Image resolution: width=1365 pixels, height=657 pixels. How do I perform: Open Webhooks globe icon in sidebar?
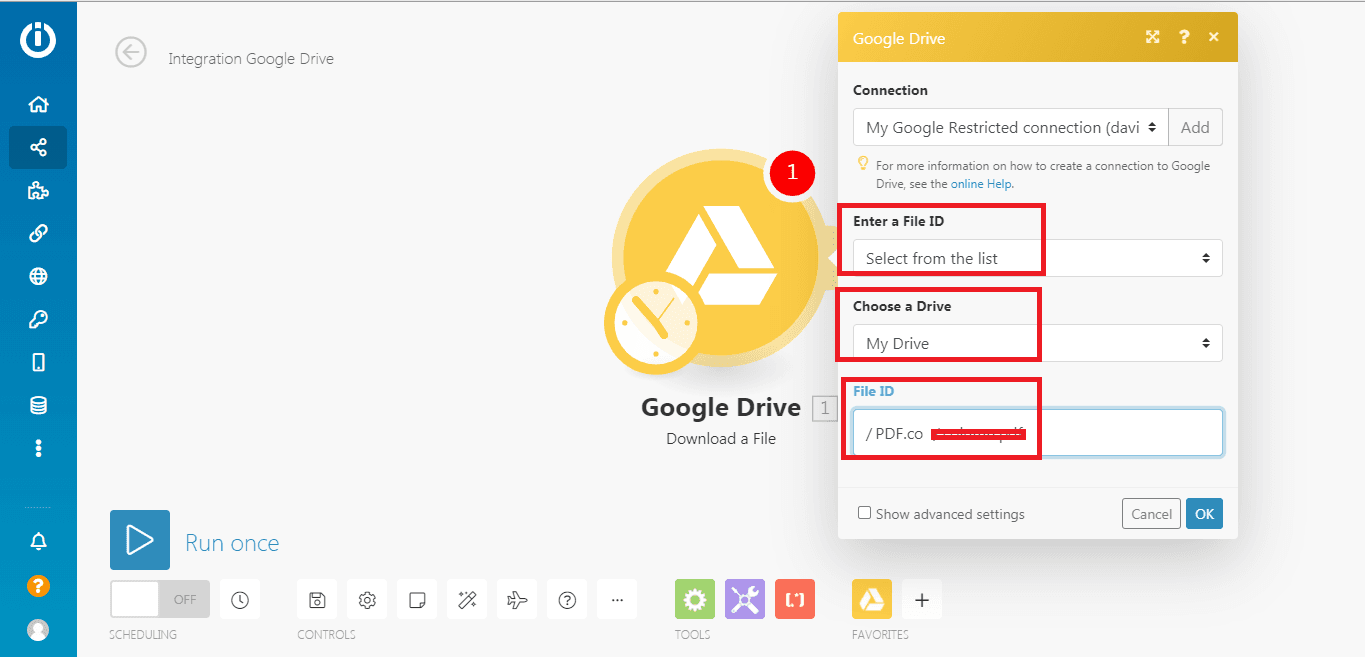(x=38, y=277)
